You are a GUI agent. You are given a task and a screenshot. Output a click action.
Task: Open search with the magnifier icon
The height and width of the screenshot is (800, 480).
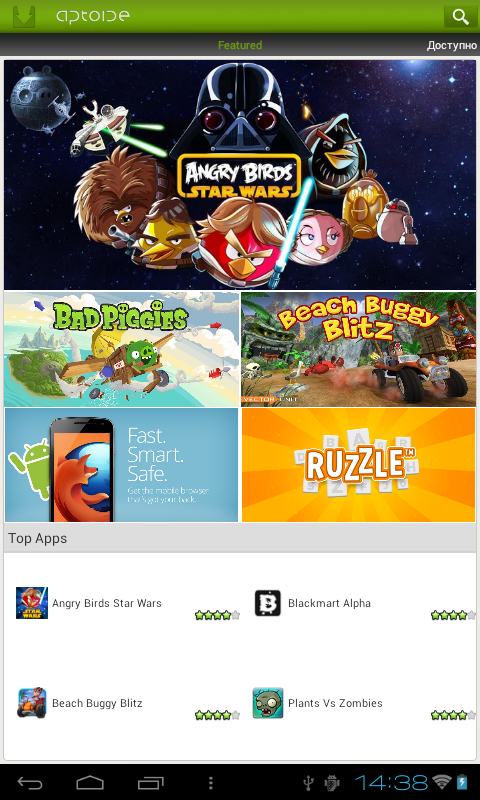coord(460,17)
